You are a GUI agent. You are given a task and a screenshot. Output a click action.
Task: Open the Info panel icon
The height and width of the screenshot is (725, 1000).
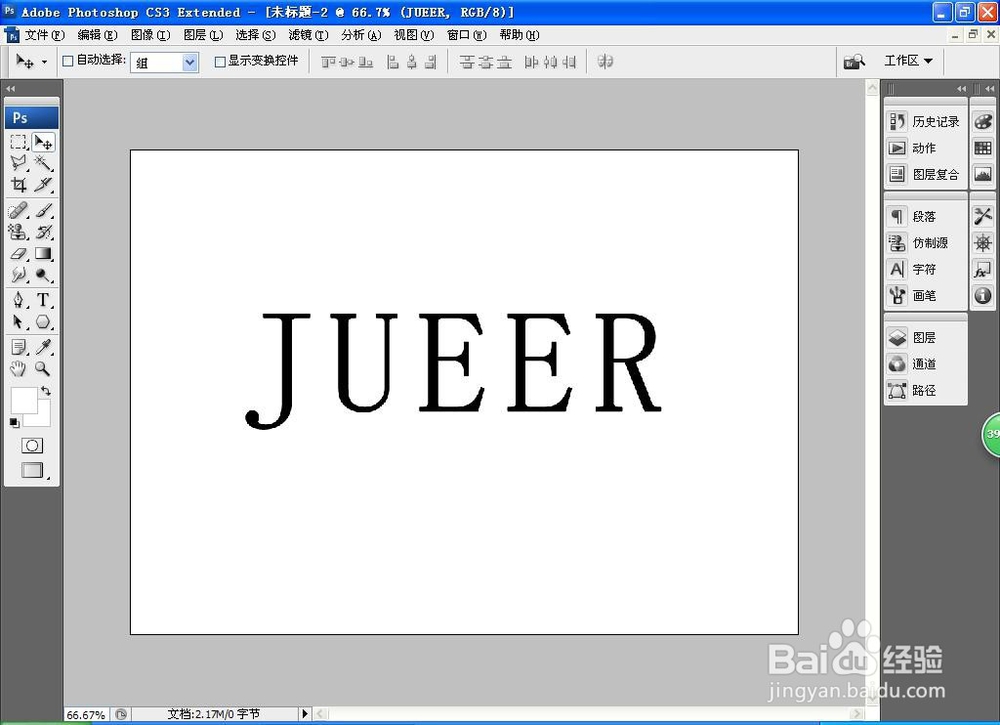pyautogui.click(x=983, y=295)
